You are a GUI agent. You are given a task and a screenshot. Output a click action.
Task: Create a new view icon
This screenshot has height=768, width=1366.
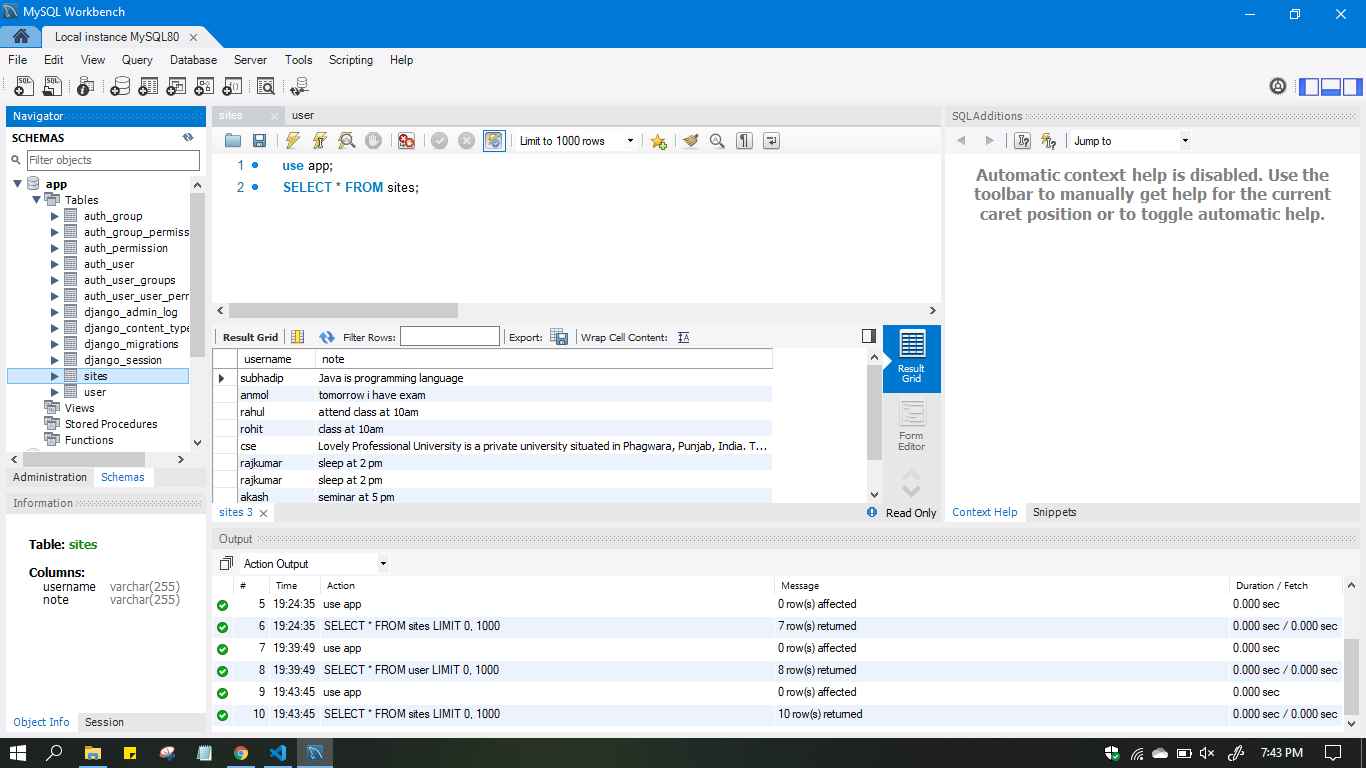pos(176,86)
